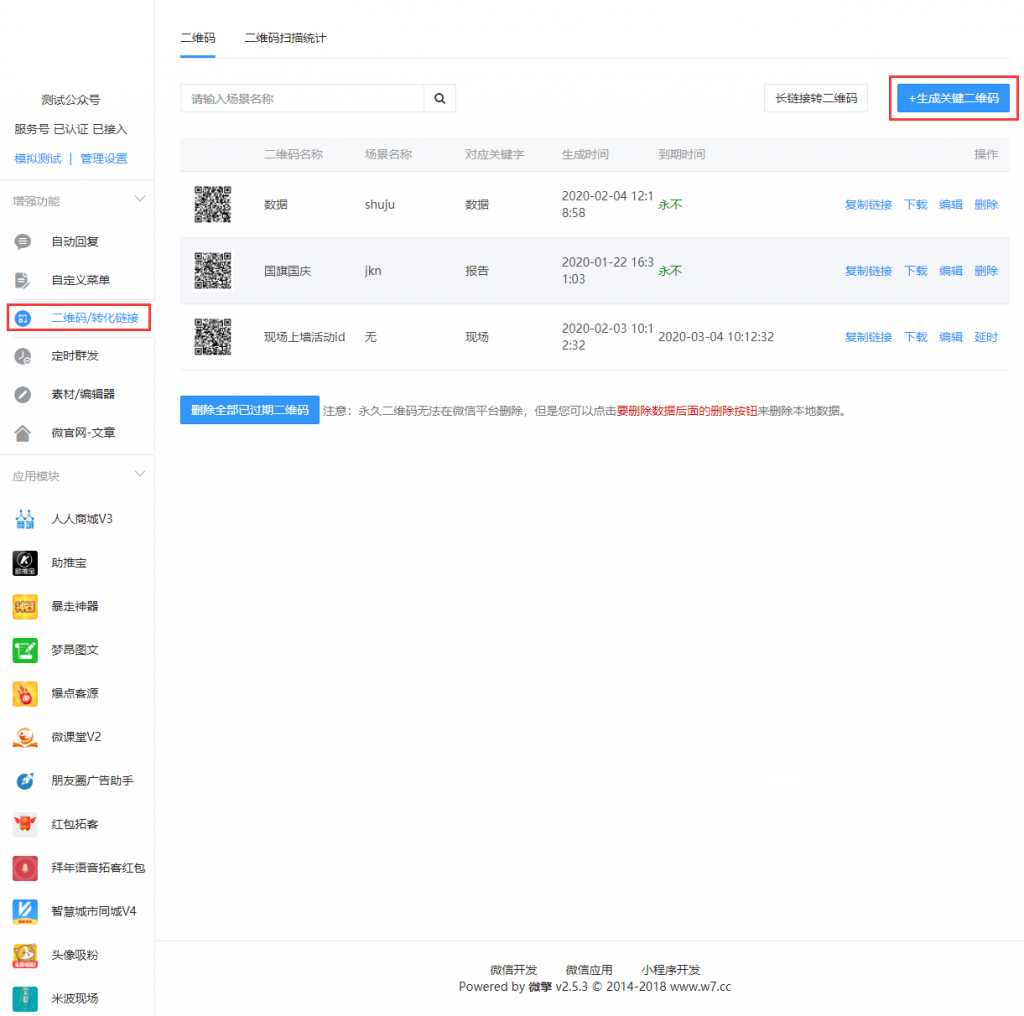Click the 模拟测试 link
This screenshot has height=1016, width=1024.
click(x=38, y=159)
